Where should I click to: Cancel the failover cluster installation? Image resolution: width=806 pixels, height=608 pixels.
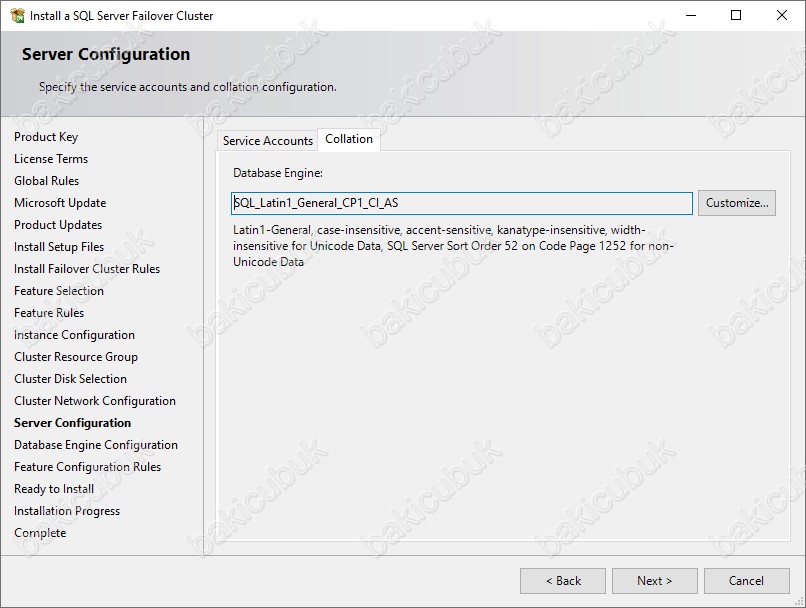[746, 581]
